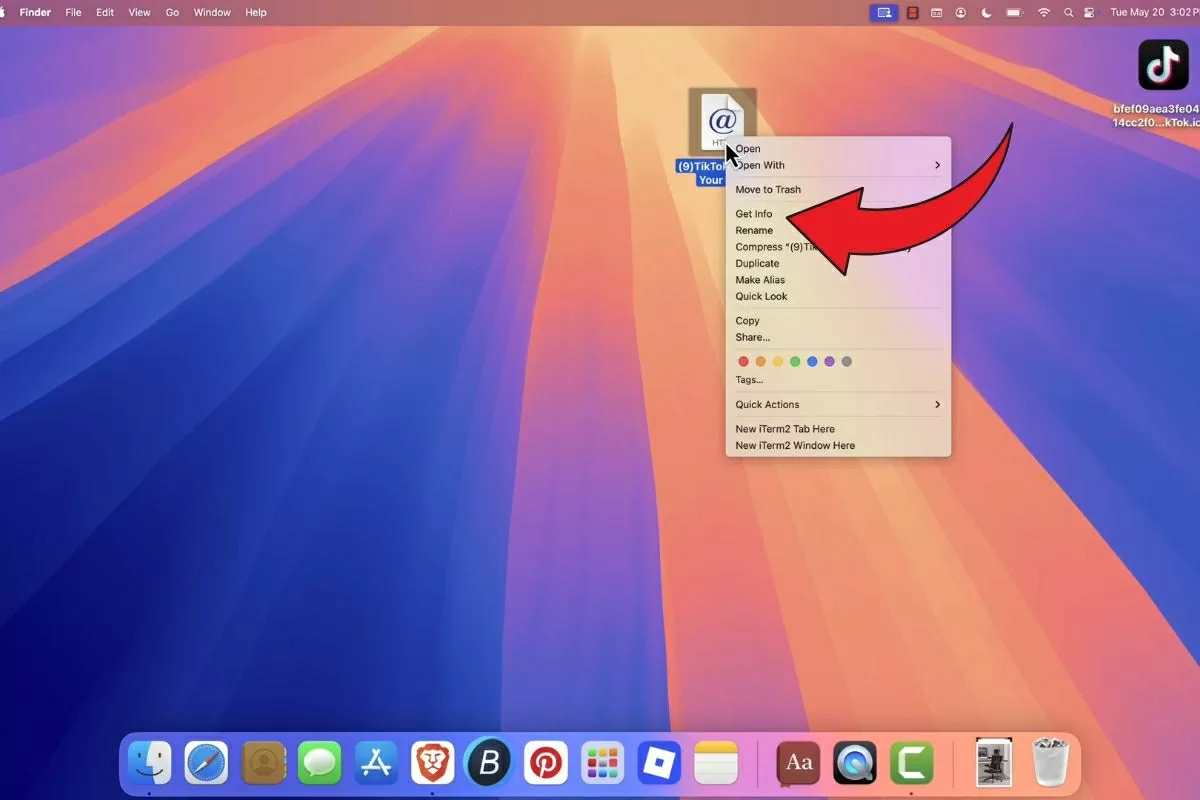Screen dimensions: 1200x800
Task: Open Roblox from the Dock
Action: [x=659, y=764]
